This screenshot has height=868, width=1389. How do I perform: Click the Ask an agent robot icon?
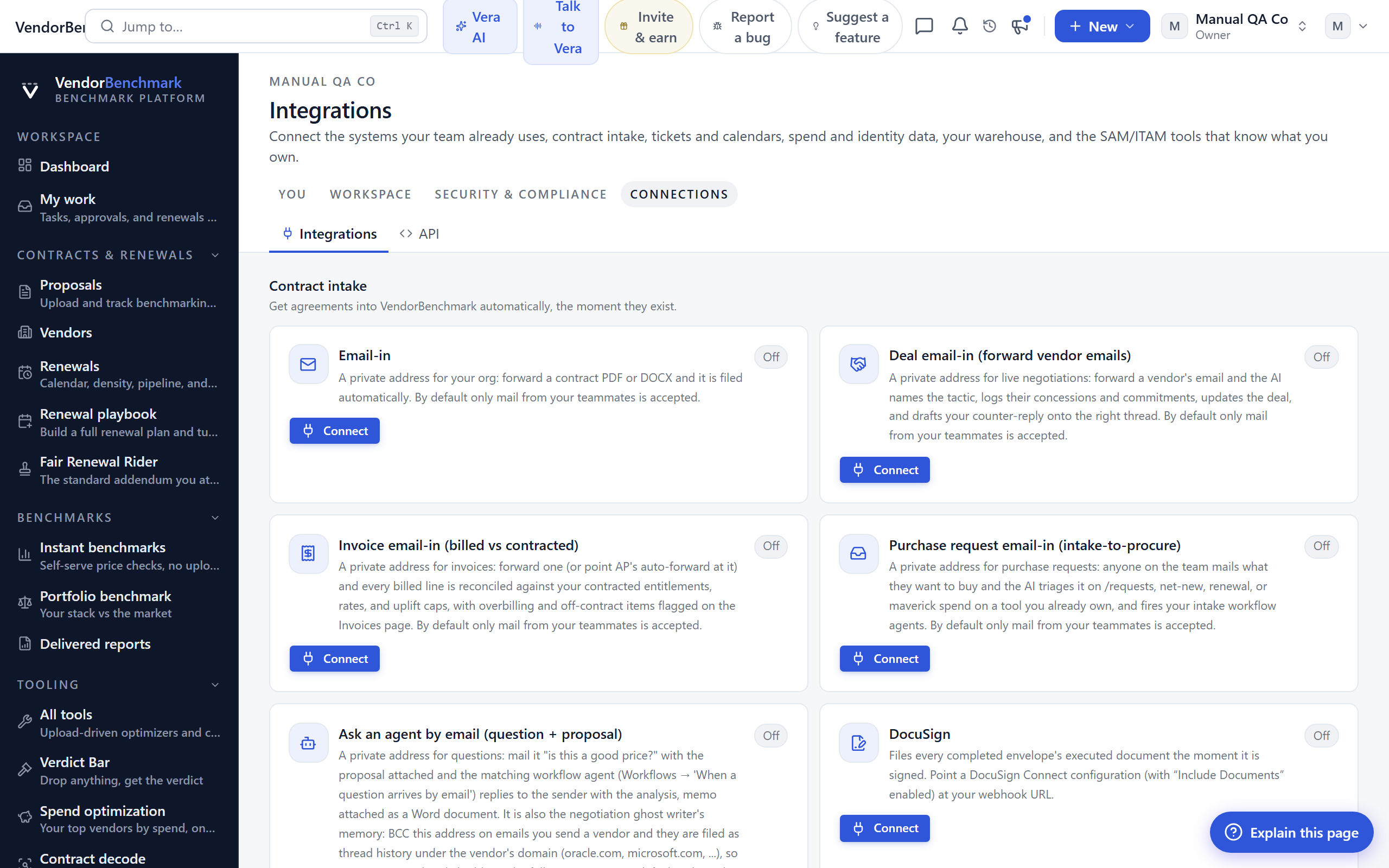[x=308, y=743]
